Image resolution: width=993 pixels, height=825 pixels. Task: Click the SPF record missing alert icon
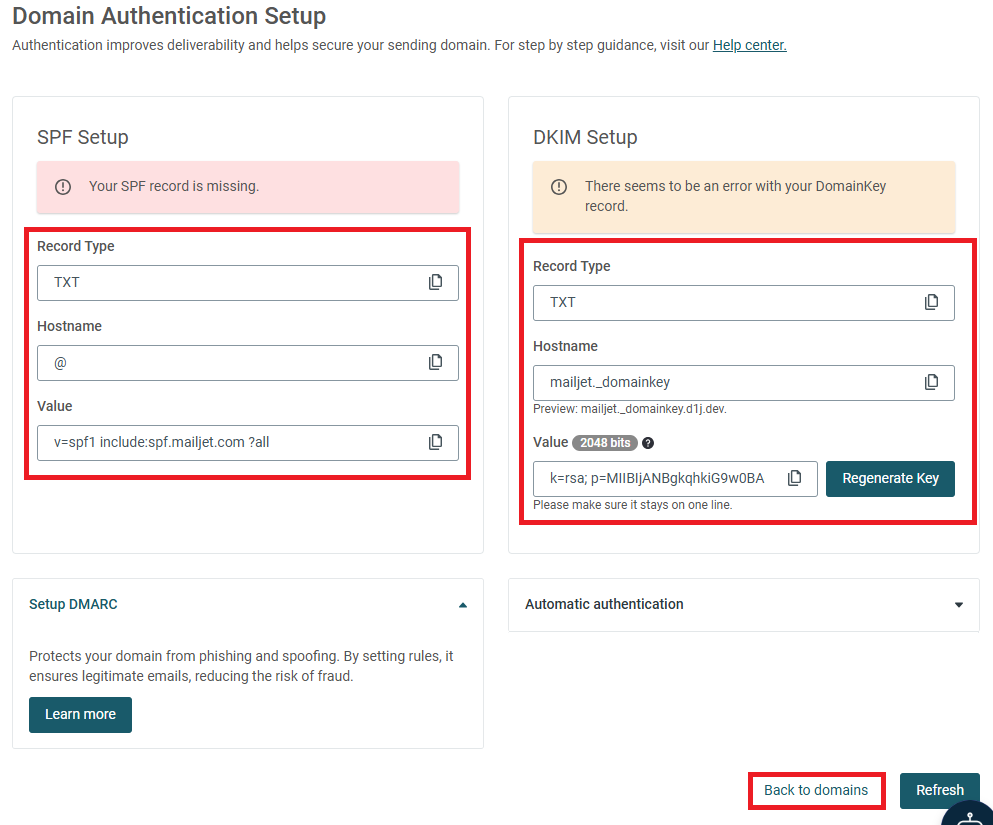pos(63,187)
